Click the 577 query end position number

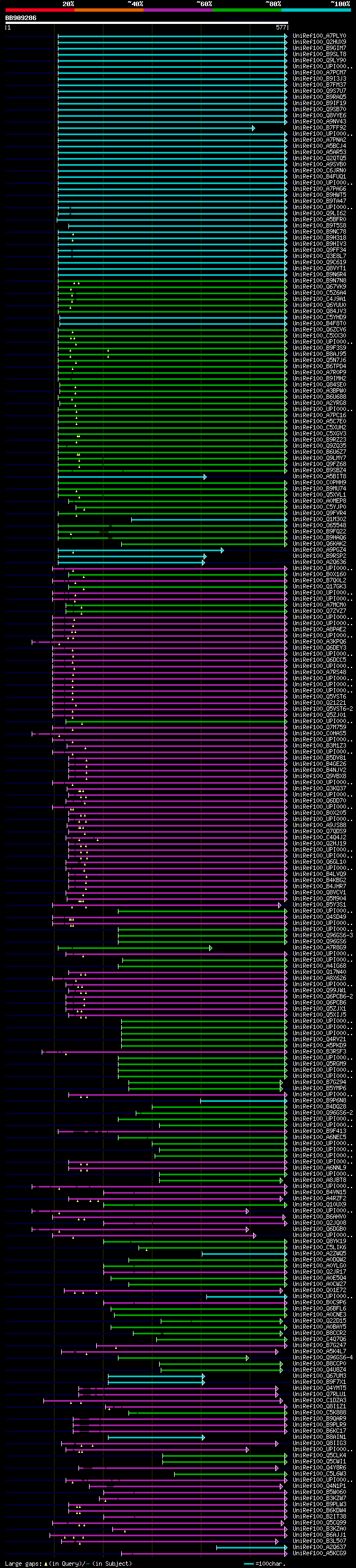pyautogui.click(x=281, y=28)
